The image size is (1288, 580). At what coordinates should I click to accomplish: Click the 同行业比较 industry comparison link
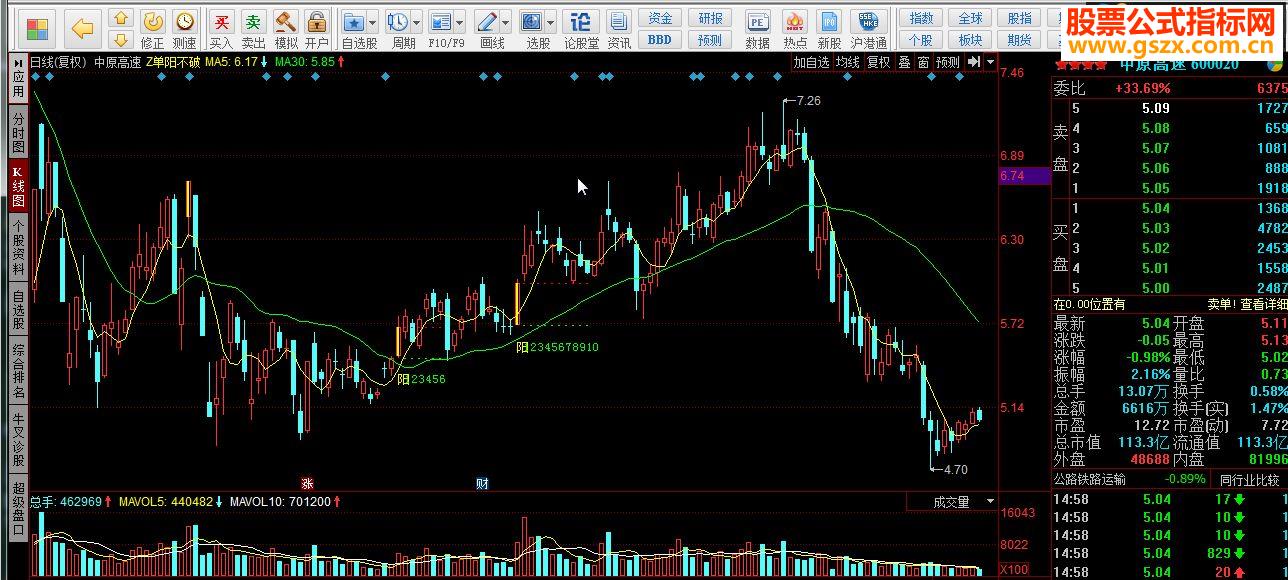click(1249, 480)
